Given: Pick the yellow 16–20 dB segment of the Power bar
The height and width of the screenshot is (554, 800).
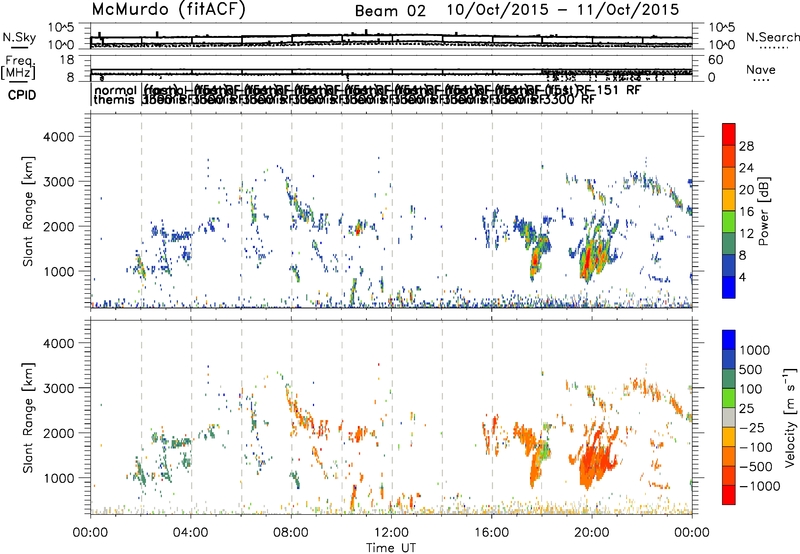Looking at the screenshot, I should 729,200.
